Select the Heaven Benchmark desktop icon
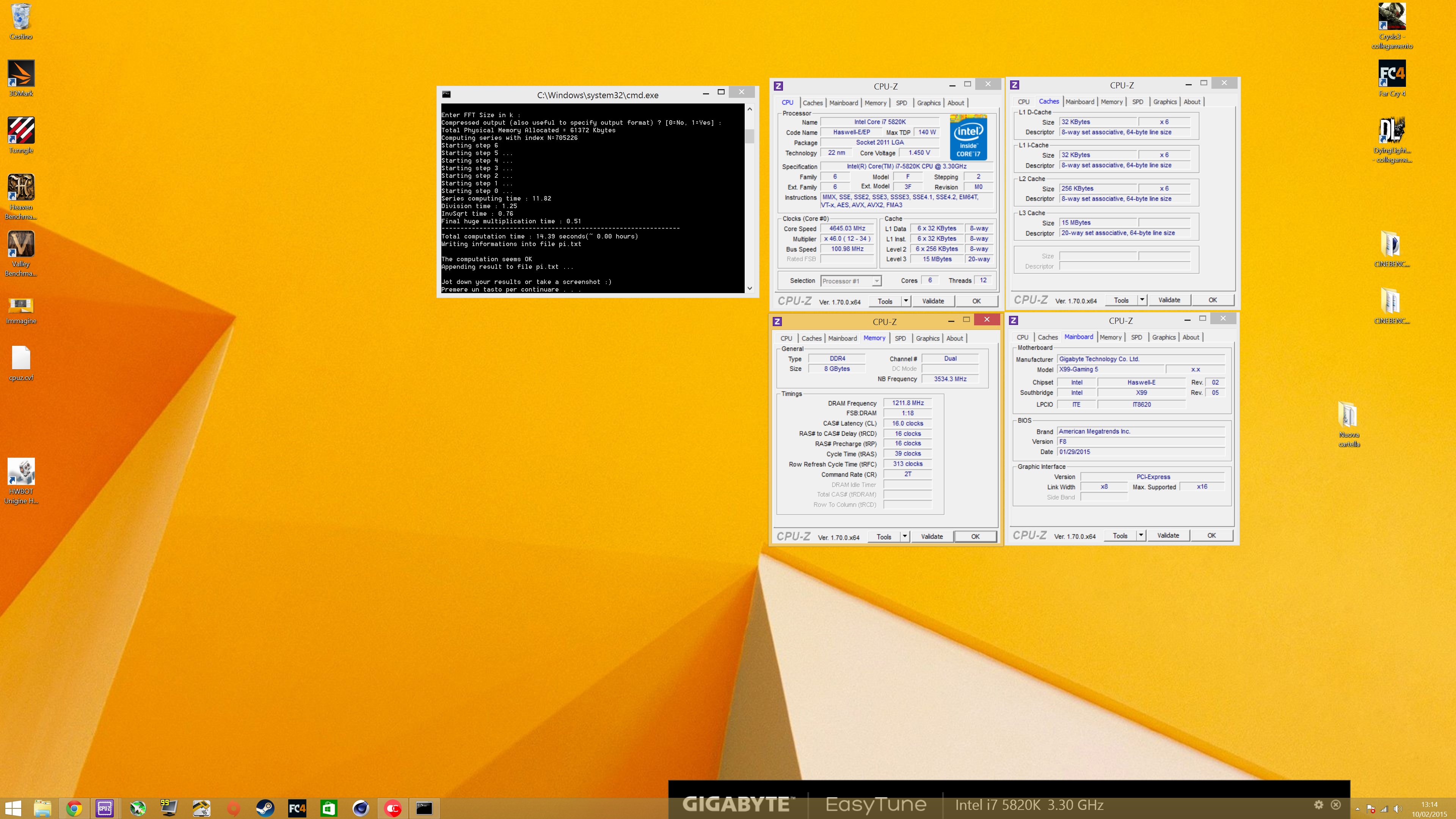The width and height of the screenshot is (1456, 819). click(x=21, y=197)
